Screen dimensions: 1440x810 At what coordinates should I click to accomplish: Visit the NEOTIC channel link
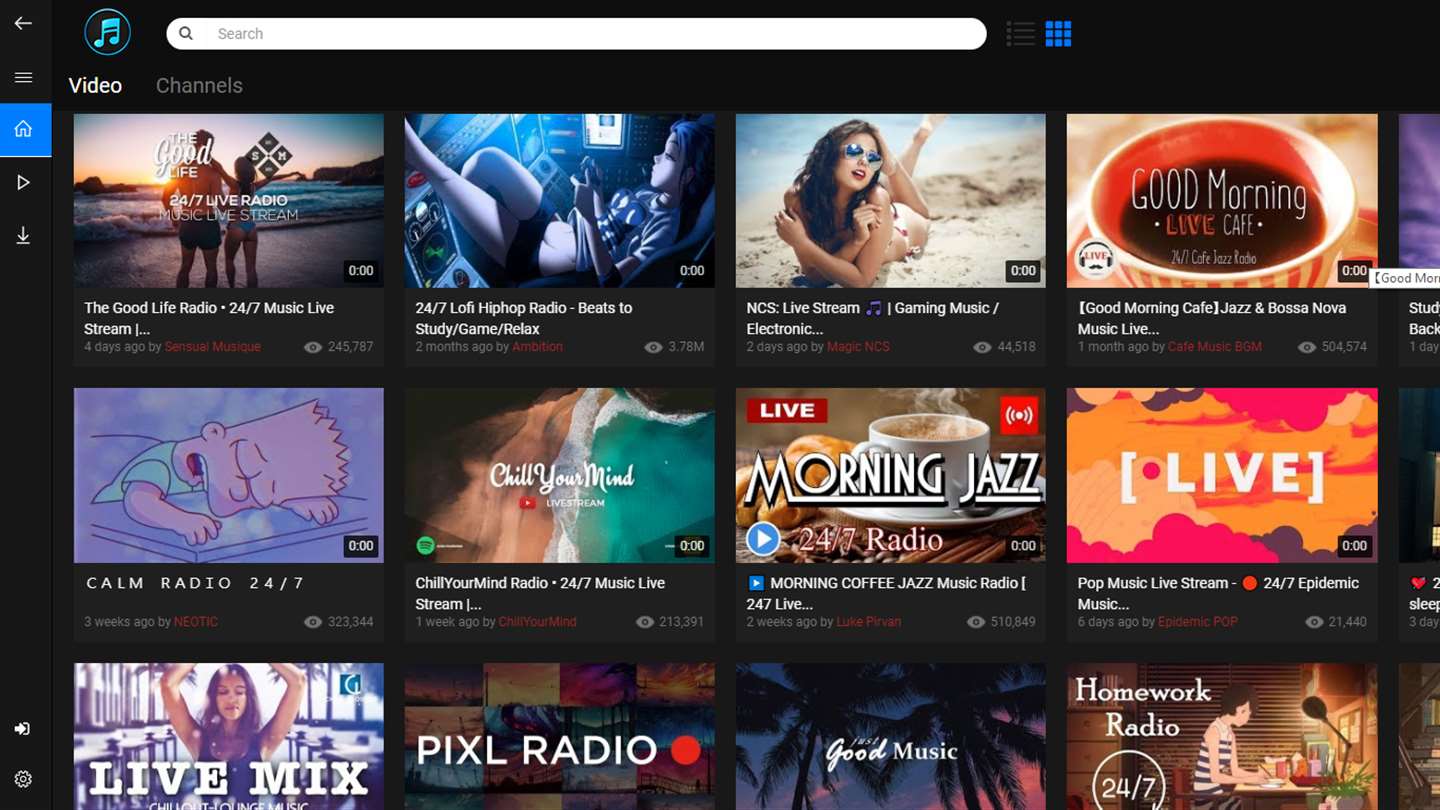[x=196, y=622]
